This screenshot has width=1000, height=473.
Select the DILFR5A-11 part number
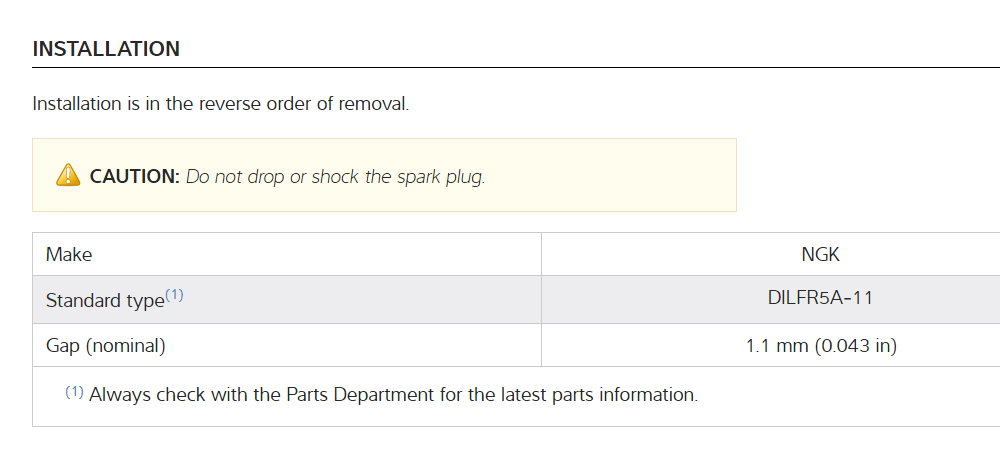821,297
